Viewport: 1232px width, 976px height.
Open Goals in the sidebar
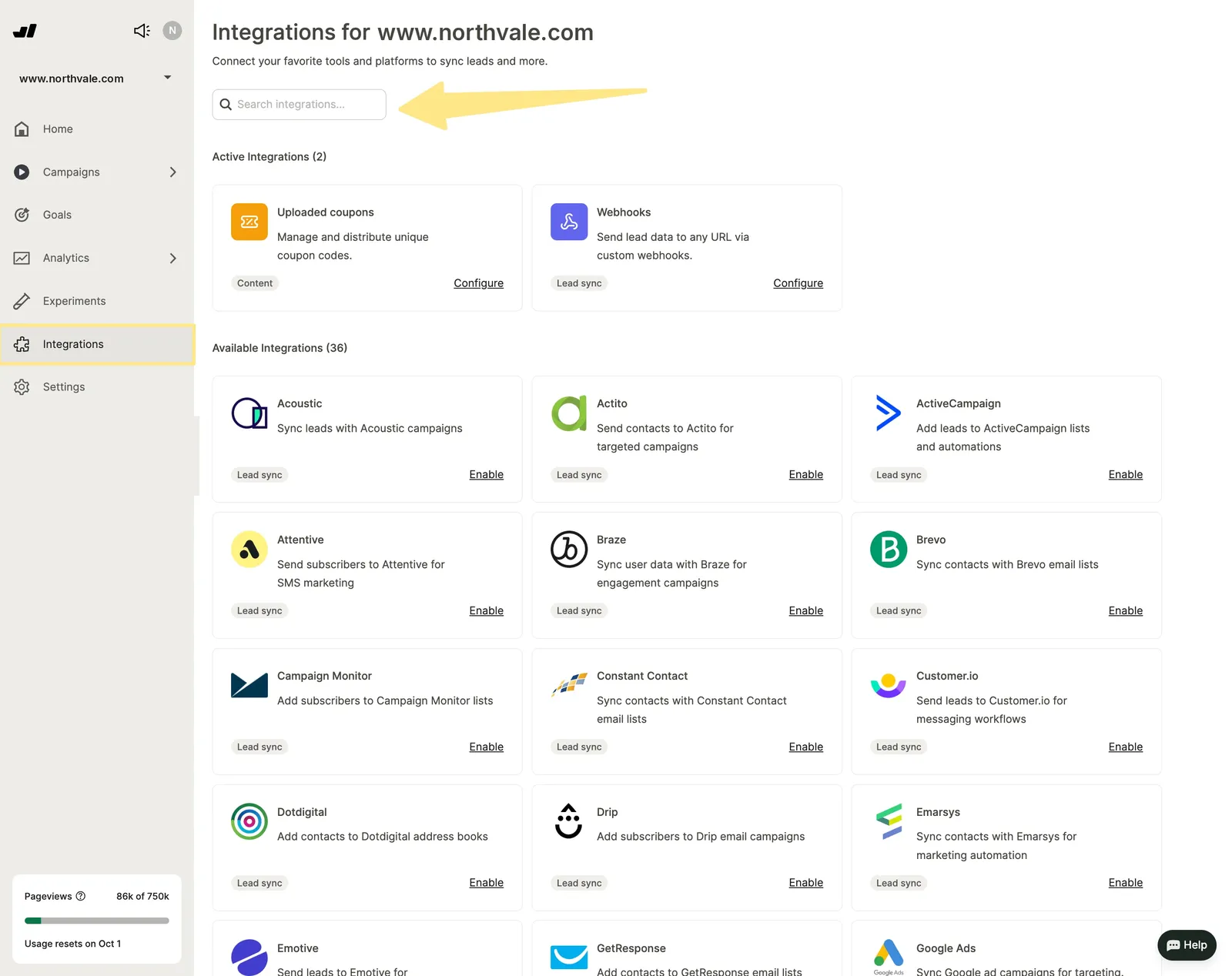click(97, 215)
